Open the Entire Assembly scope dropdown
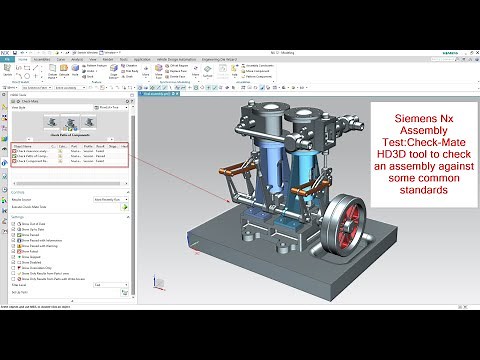 click(70, 88)
